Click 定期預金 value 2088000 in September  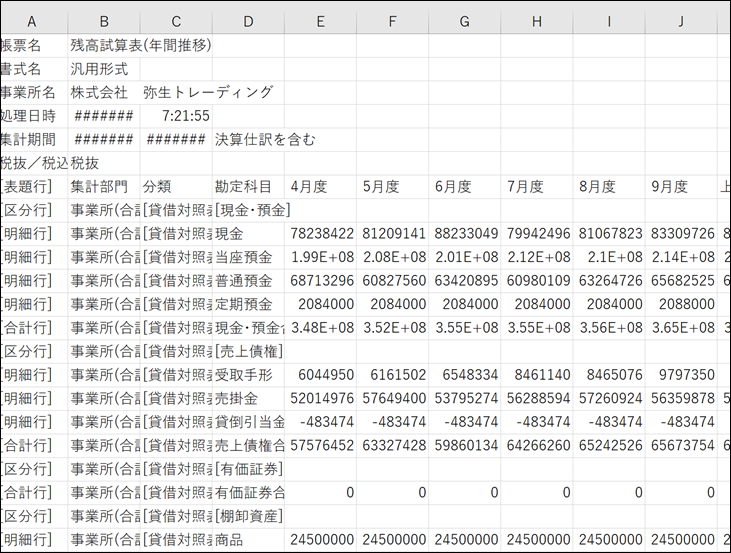click(681, 304)
